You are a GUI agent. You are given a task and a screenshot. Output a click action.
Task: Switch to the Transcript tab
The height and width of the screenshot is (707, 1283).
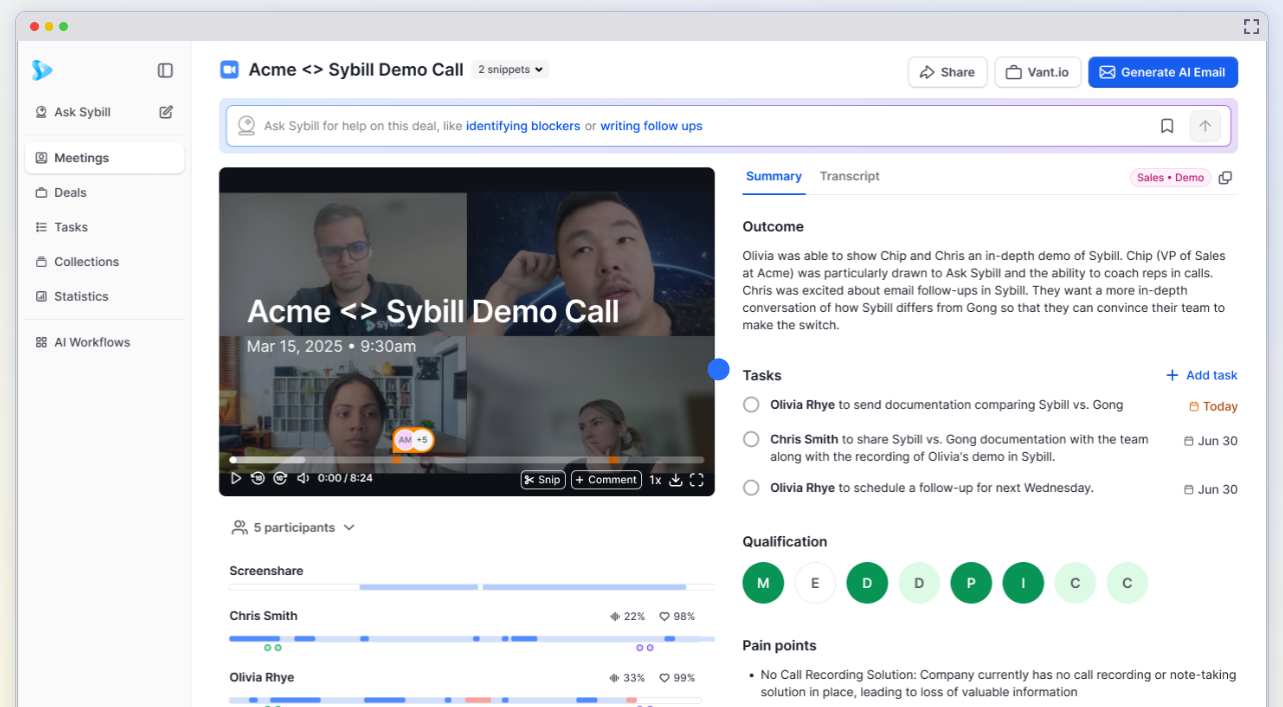850,176
